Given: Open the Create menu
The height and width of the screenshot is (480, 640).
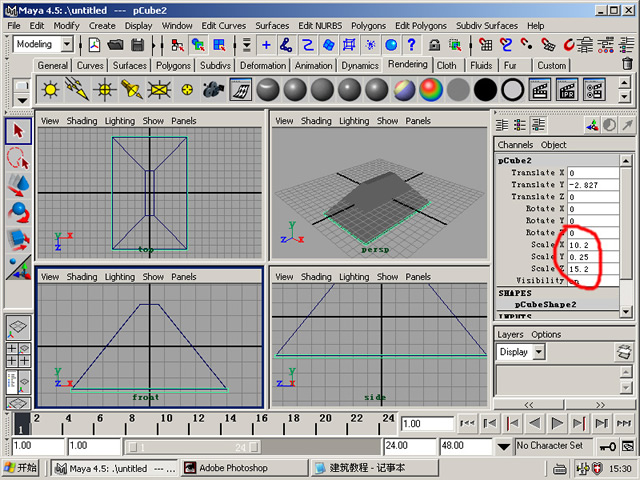Looking at the screenshot, I should [x=102, y=26].
